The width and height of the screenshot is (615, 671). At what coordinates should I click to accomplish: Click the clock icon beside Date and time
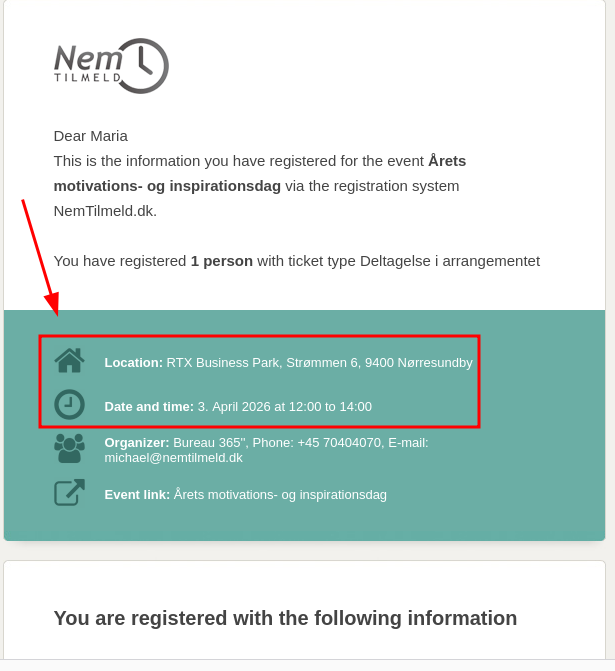point(69,405)
